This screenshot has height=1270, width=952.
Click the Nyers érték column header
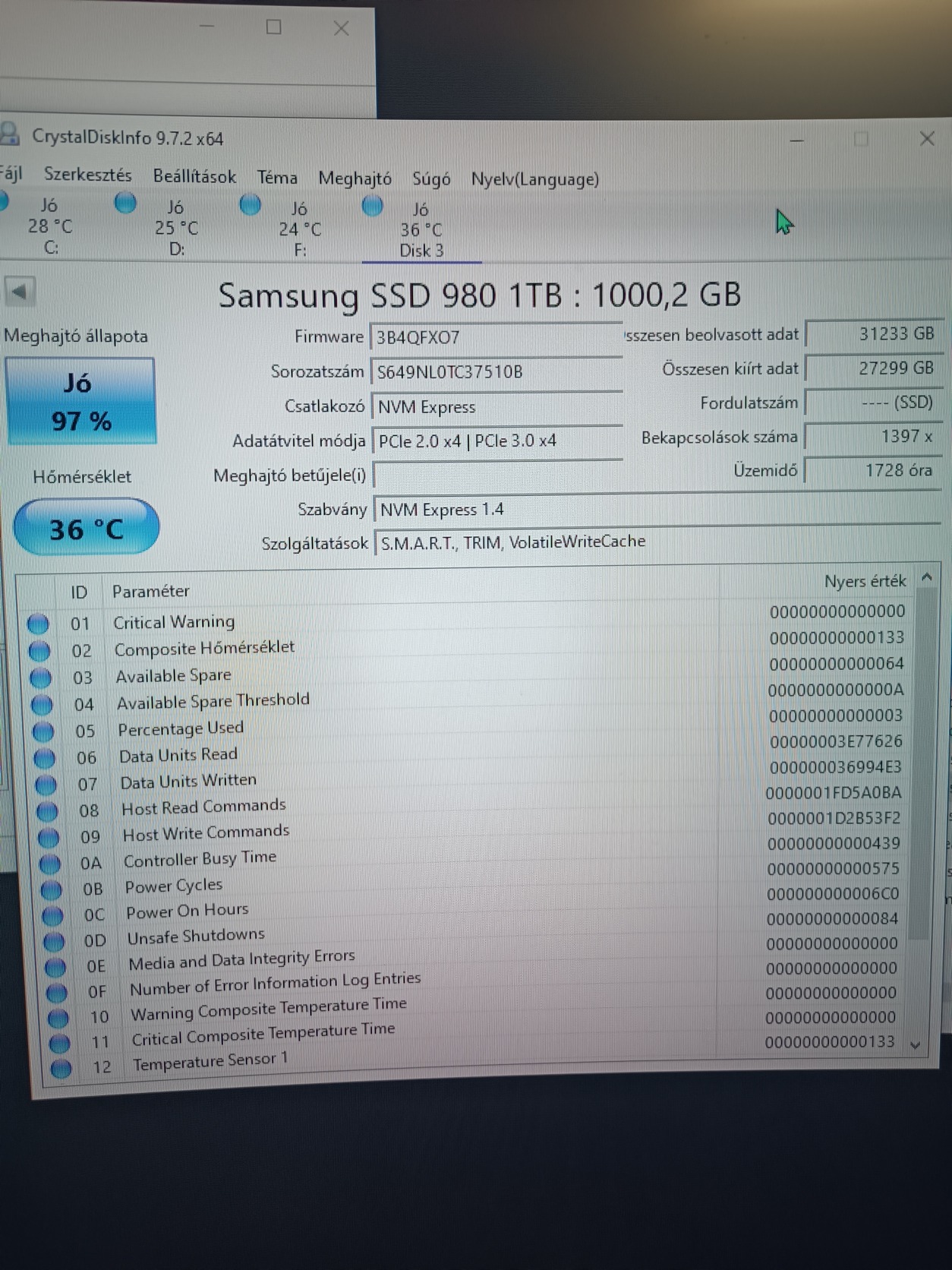click(865, 581)
